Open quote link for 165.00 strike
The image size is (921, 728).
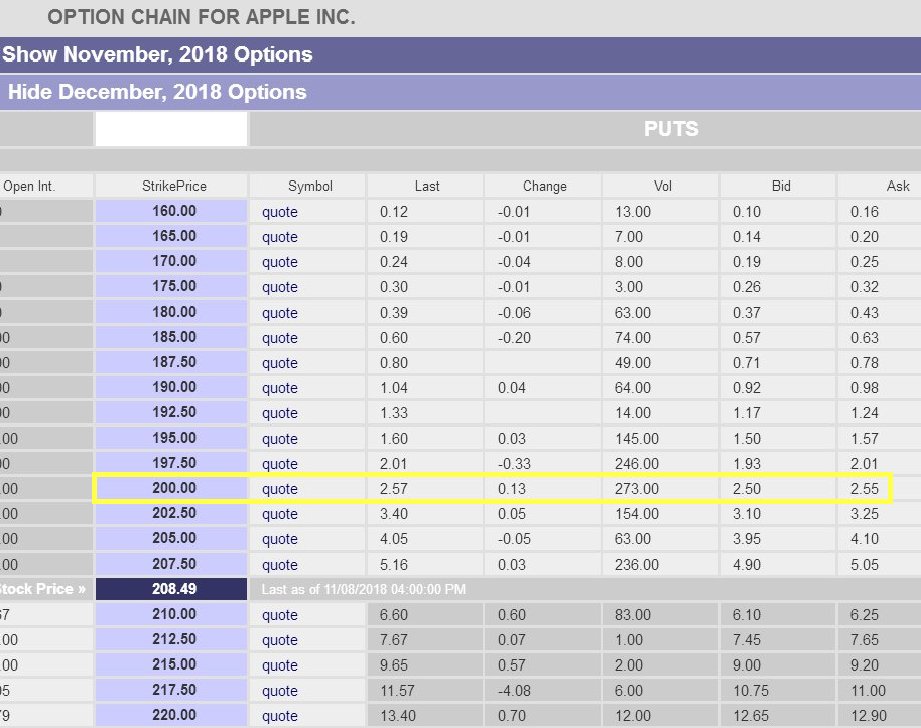280,237
